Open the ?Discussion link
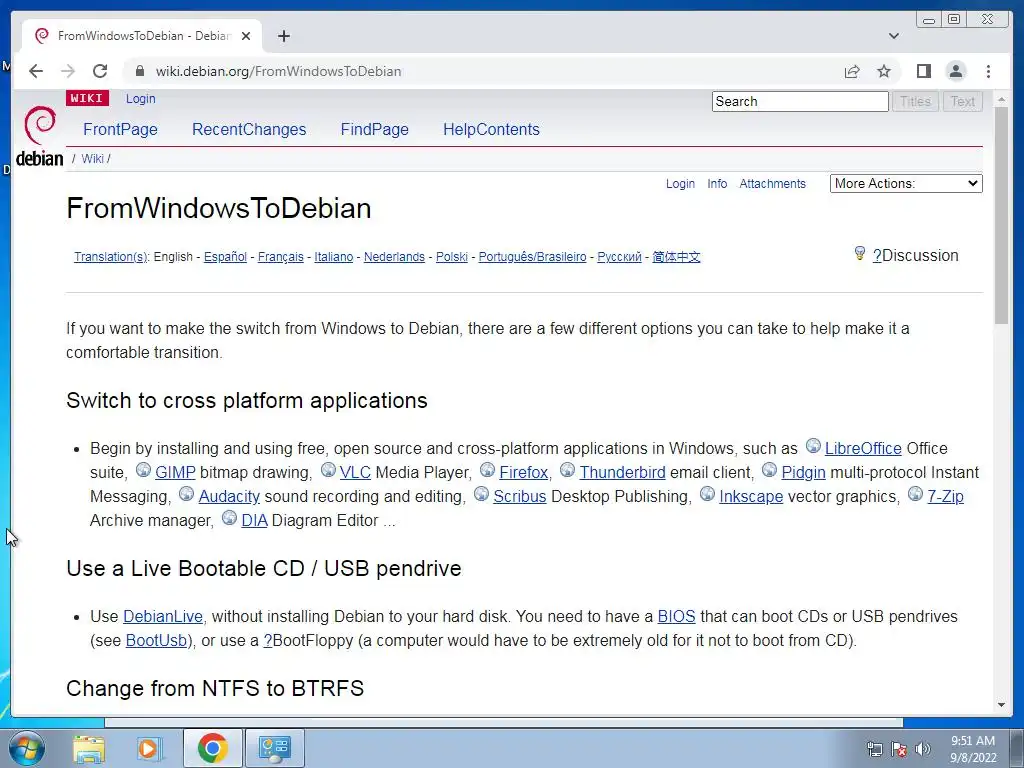Viewport: 1024px width, 768px height. (x=916, y=255)
